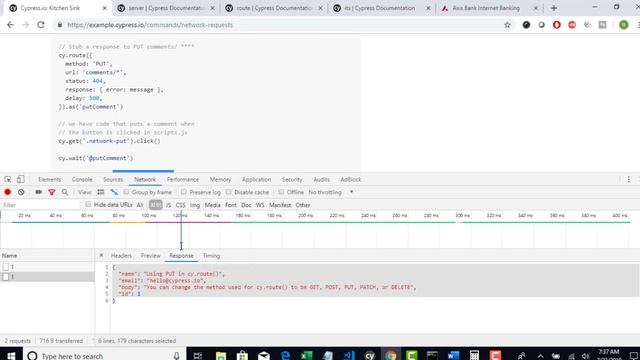Open the Application panel
The image size is (640, 360).
point(256,180)
